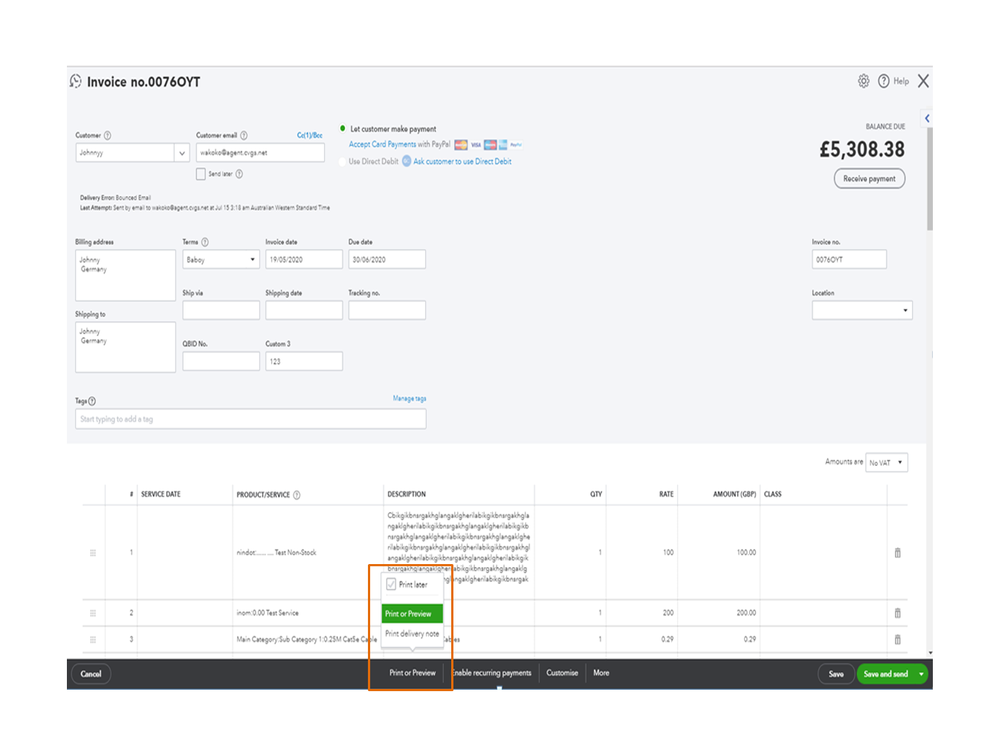
Task: Click the Customer email help icon
Action: (243, 136)
